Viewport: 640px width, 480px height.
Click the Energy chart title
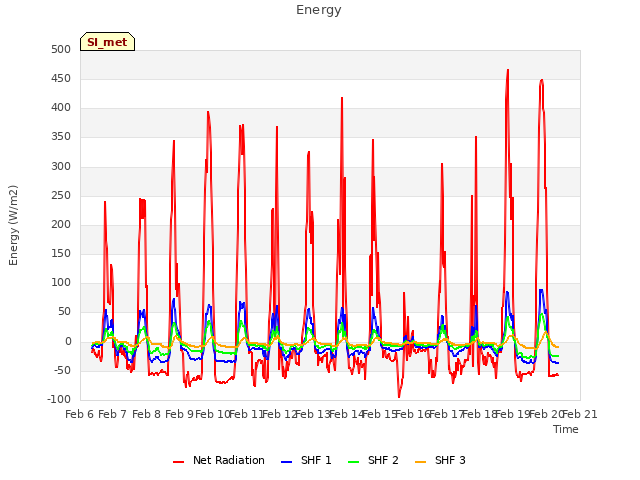click(319, 10)
